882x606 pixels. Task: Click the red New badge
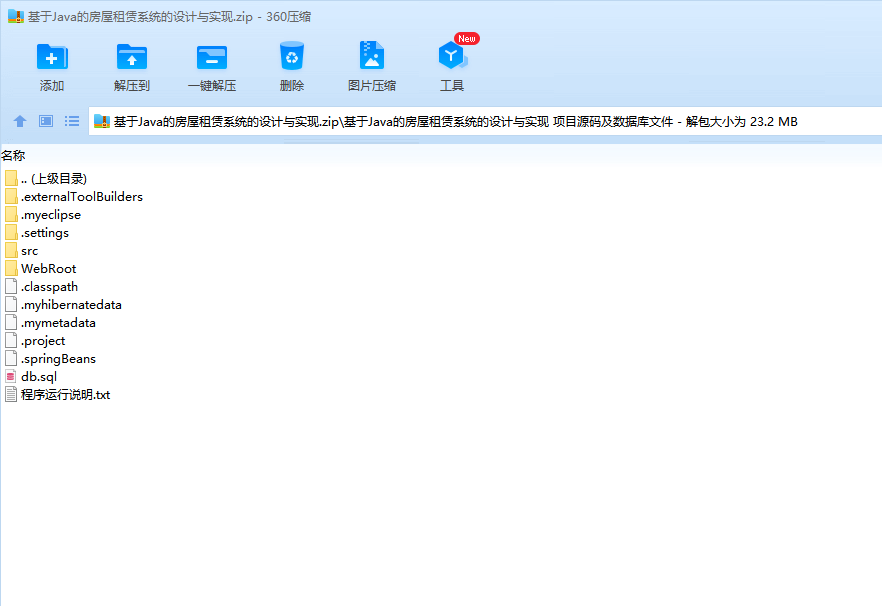466,38
